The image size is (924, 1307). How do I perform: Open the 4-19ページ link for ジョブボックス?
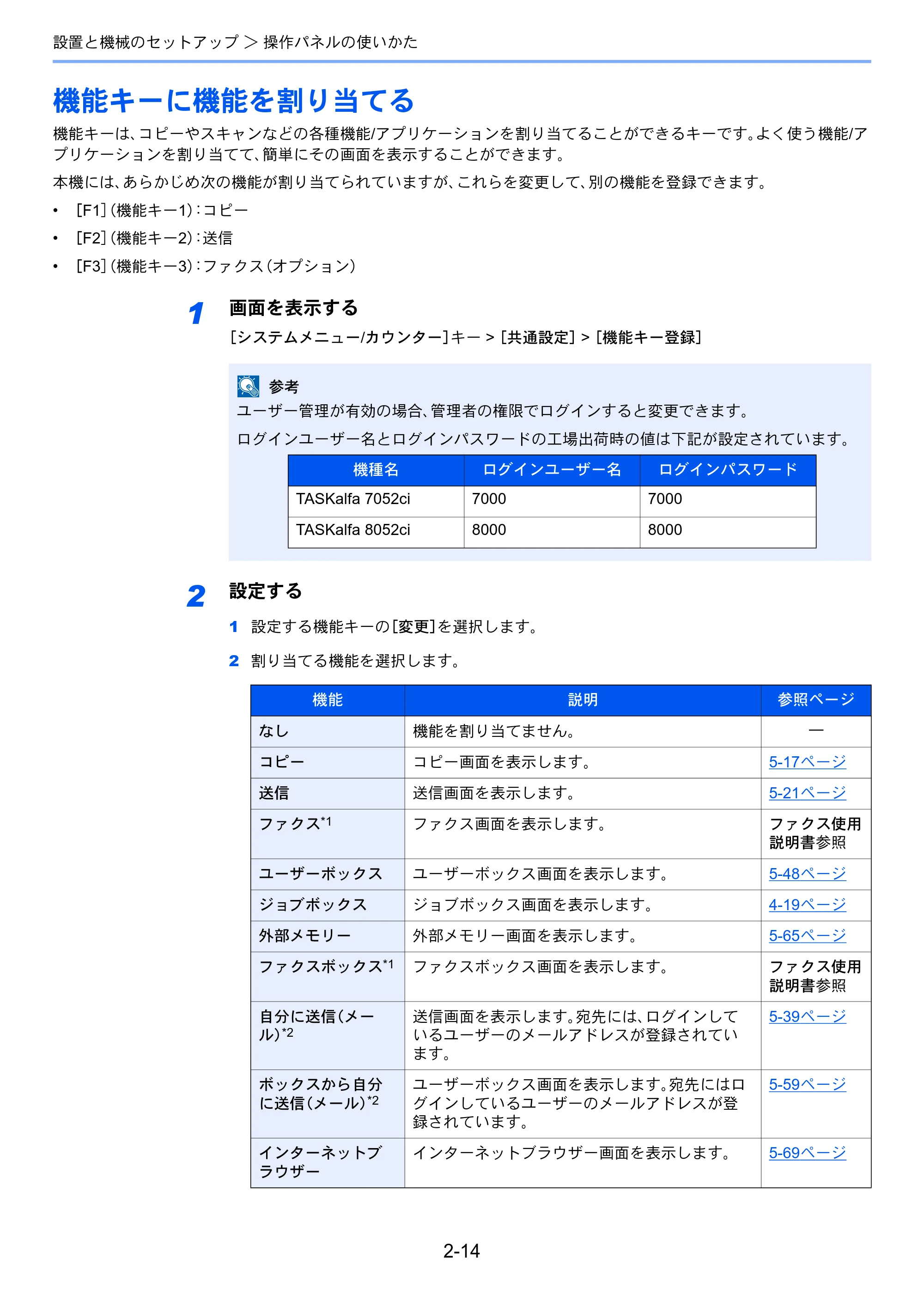click(x=807, y=905)
